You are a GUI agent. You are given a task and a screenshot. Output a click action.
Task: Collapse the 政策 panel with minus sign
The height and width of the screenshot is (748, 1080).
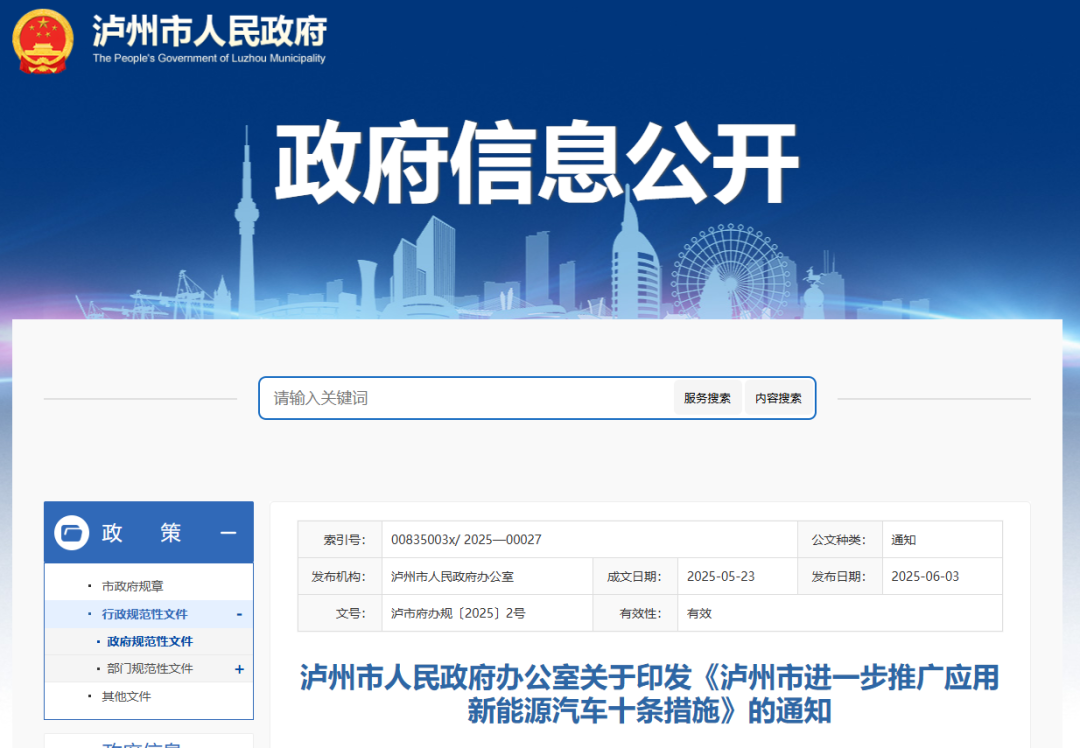pos(229,532)
